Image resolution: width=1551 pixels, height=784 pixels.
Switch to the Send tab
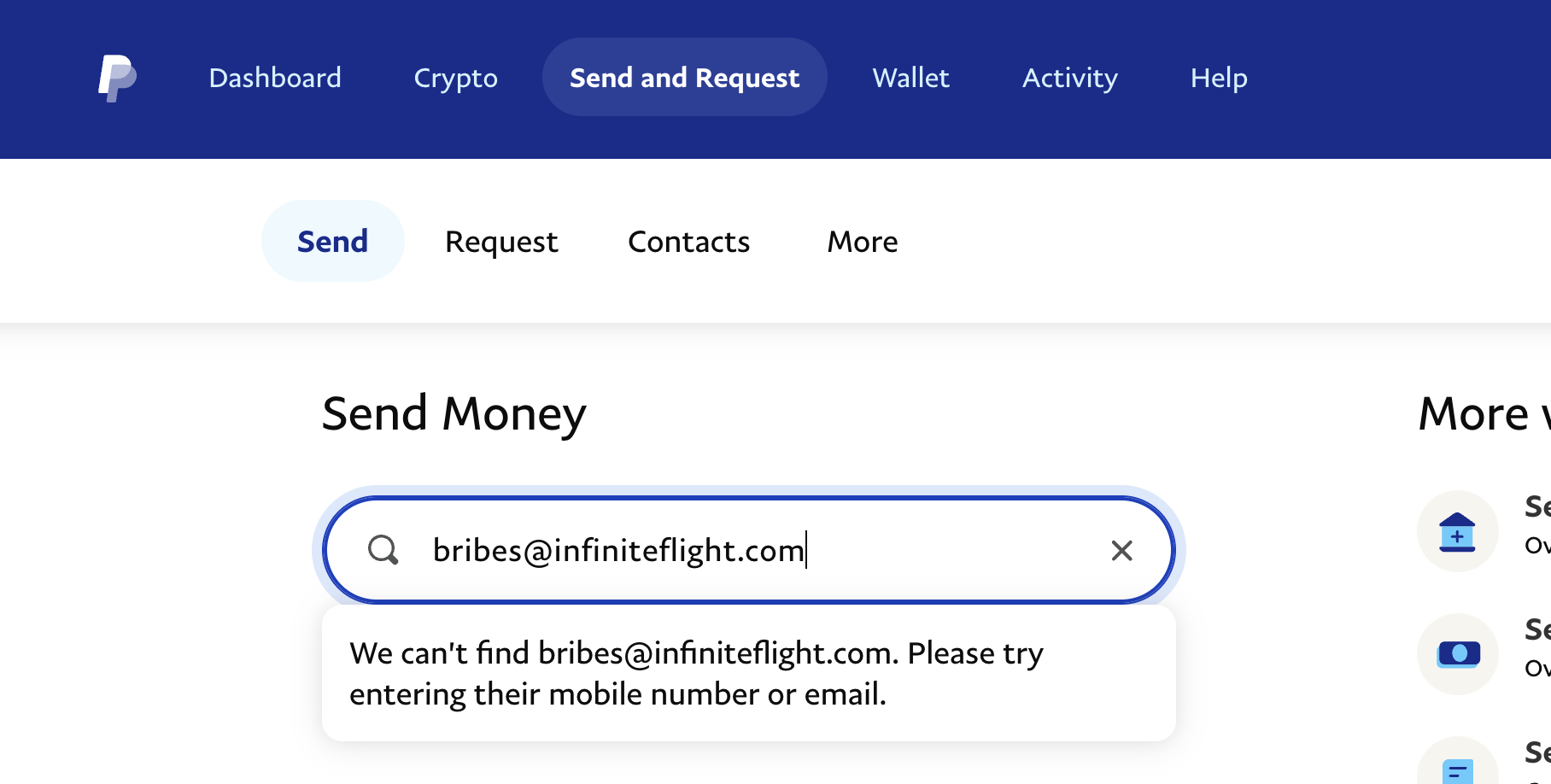pyautogui.click(x=332, y=242)
